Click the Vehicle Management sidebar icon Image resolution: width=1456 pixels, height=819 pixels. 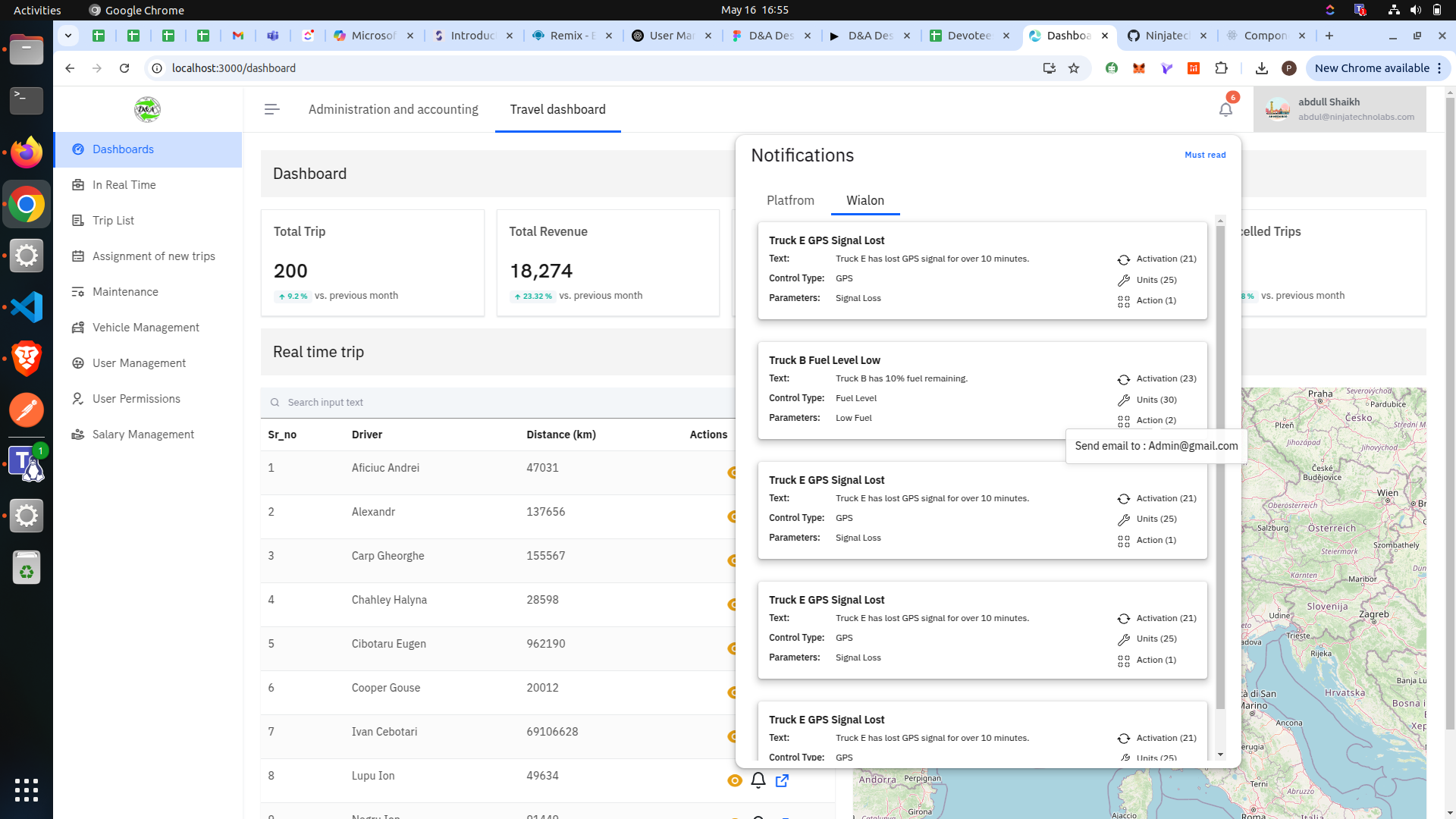coord(77,328)
